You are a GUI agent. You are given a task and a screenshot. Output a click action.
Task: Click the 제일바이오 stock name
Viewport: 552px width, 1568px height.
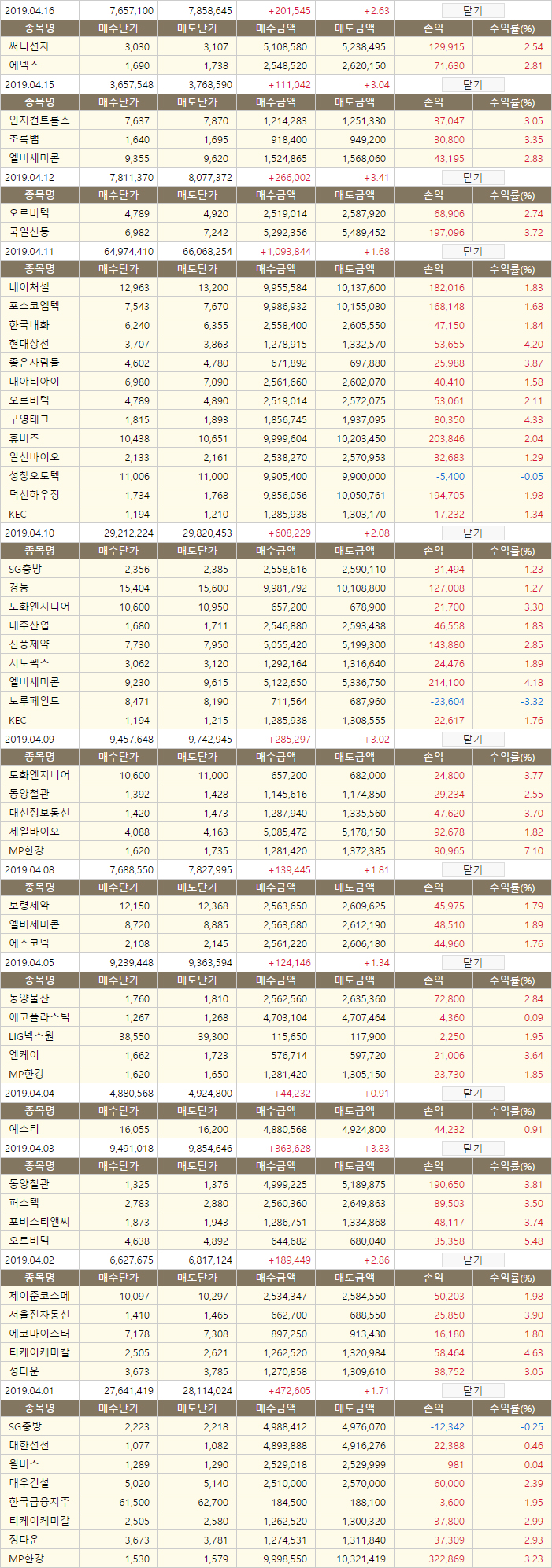[34, 832]
